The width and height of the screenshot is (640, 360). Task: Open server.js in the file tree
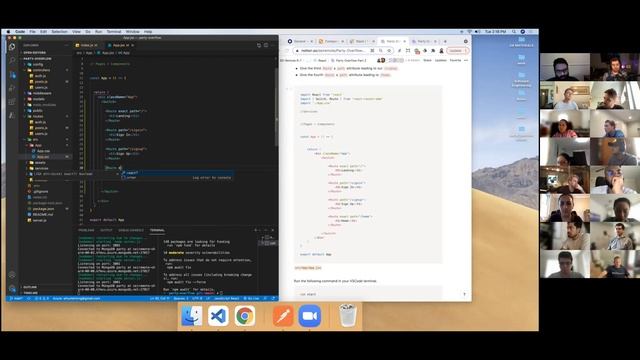point(40,220)
